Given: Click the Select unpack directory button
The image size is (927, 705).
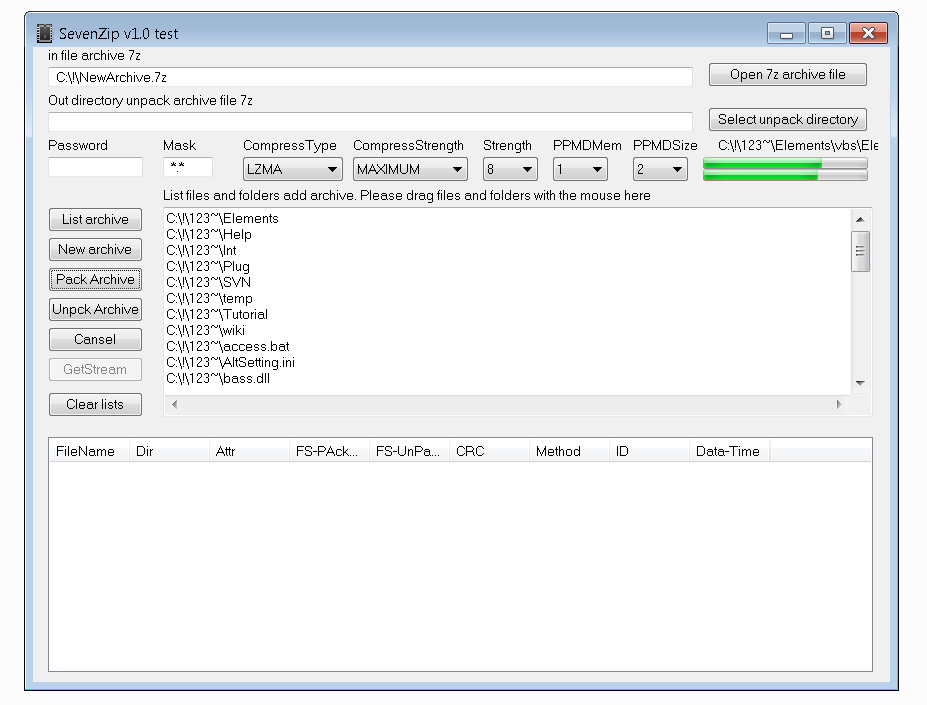Looking at the screenshot, I should point(787,119).
